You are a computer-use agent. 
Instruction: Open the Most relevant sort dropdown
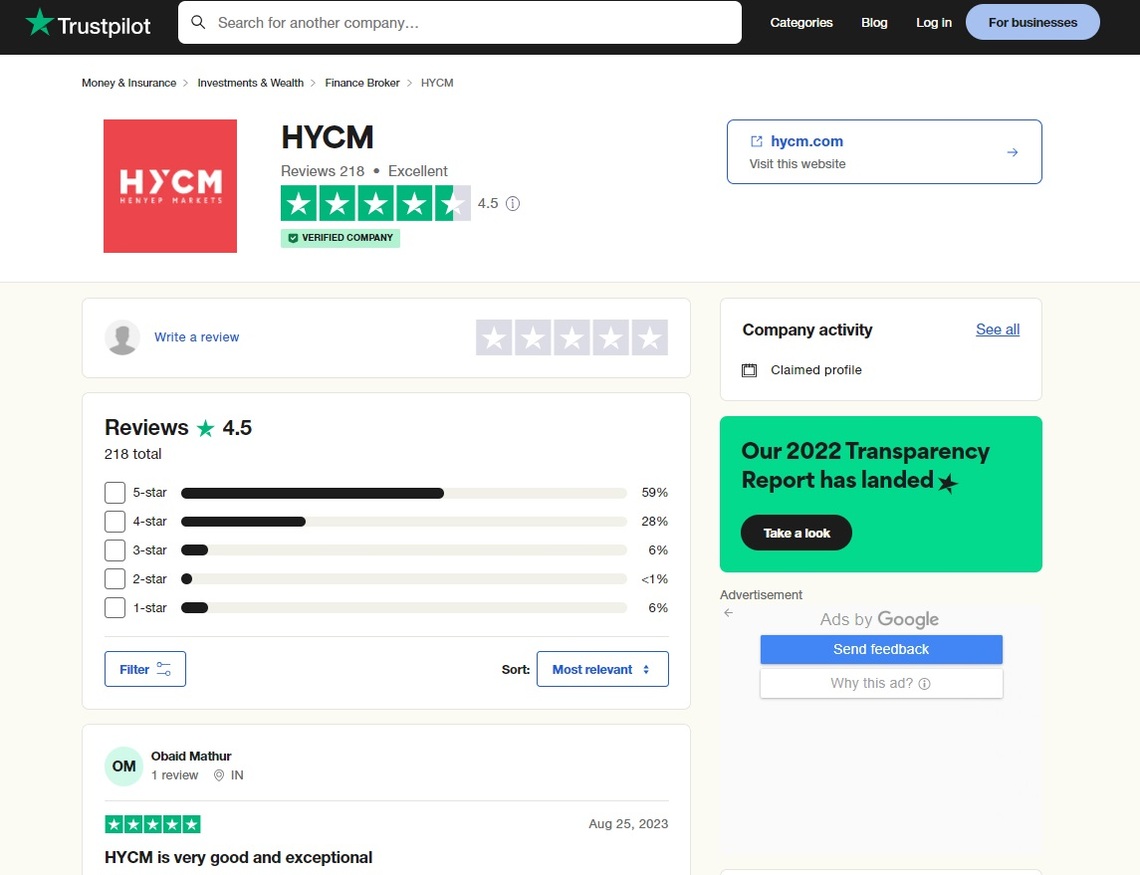603,669
